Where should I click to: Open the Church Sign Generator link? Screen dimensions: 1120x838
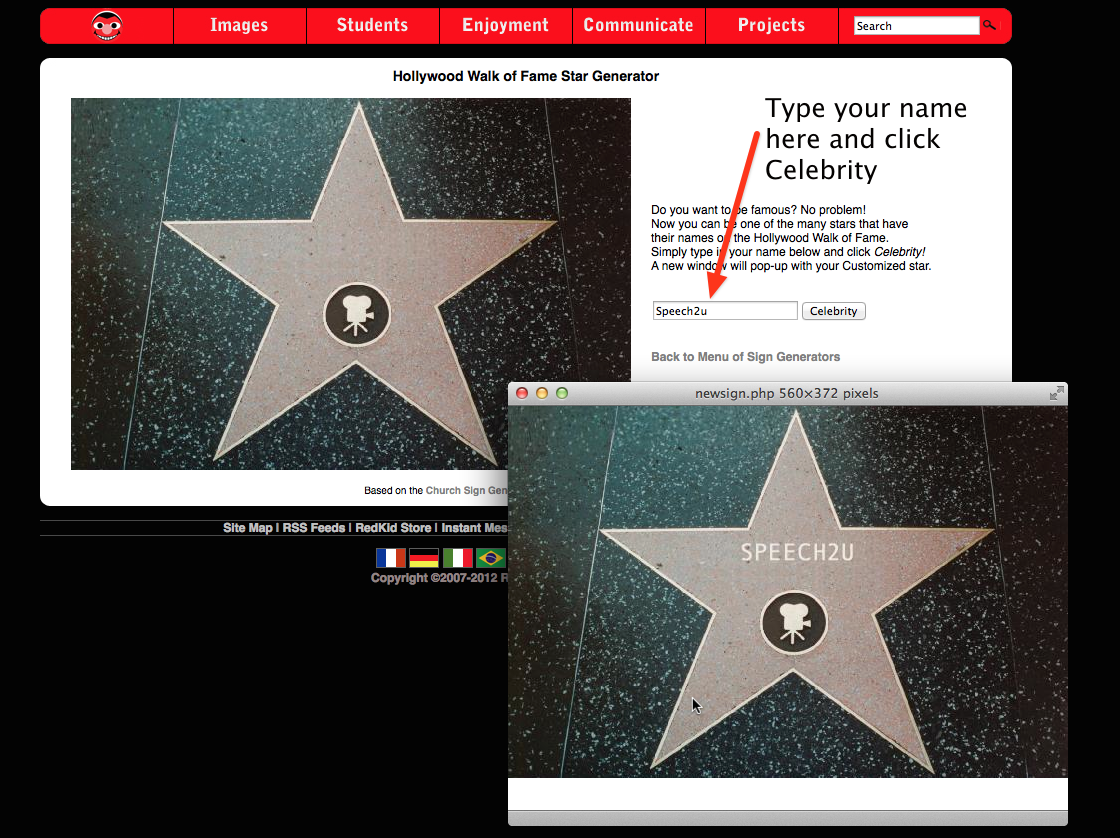pos(466,490)
